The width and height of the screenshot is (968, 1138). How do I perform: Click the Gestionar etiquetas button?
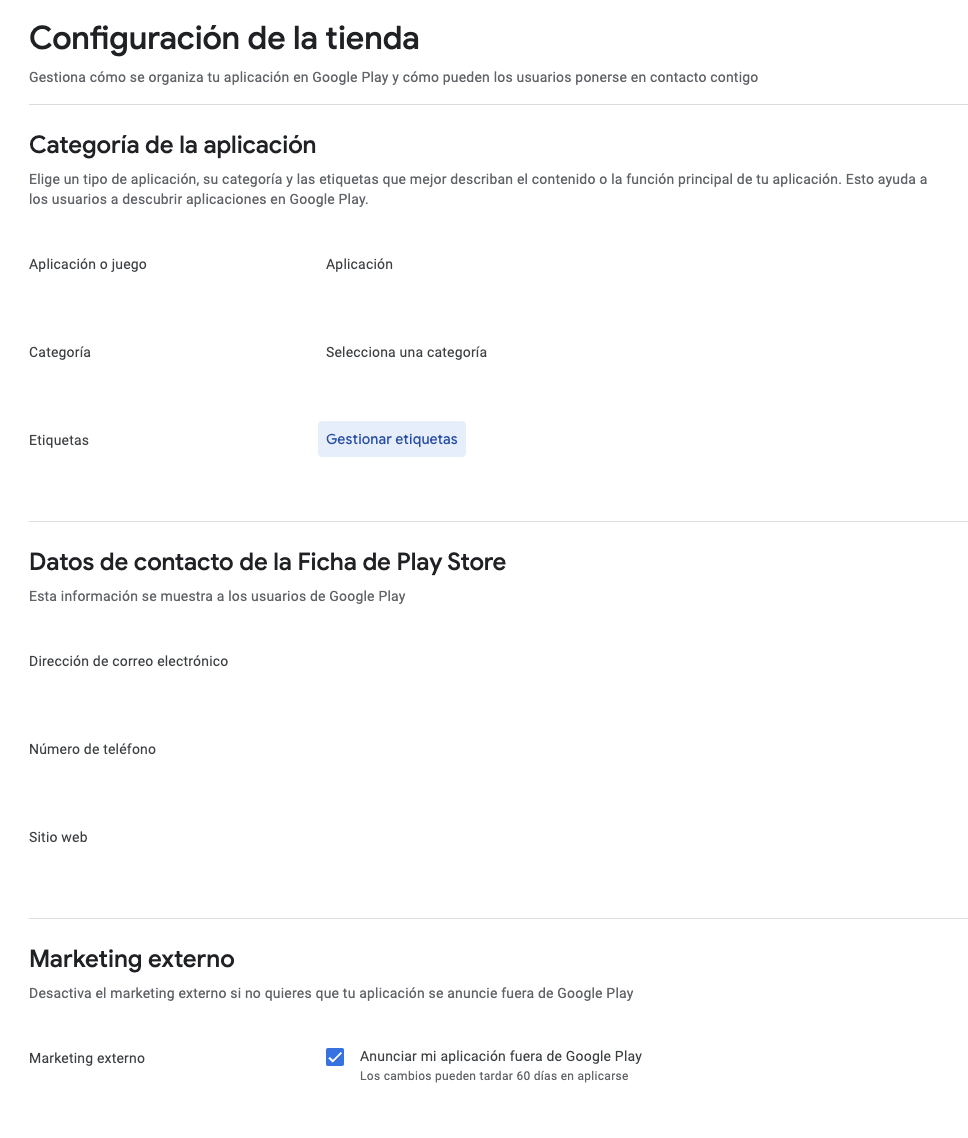392,439
